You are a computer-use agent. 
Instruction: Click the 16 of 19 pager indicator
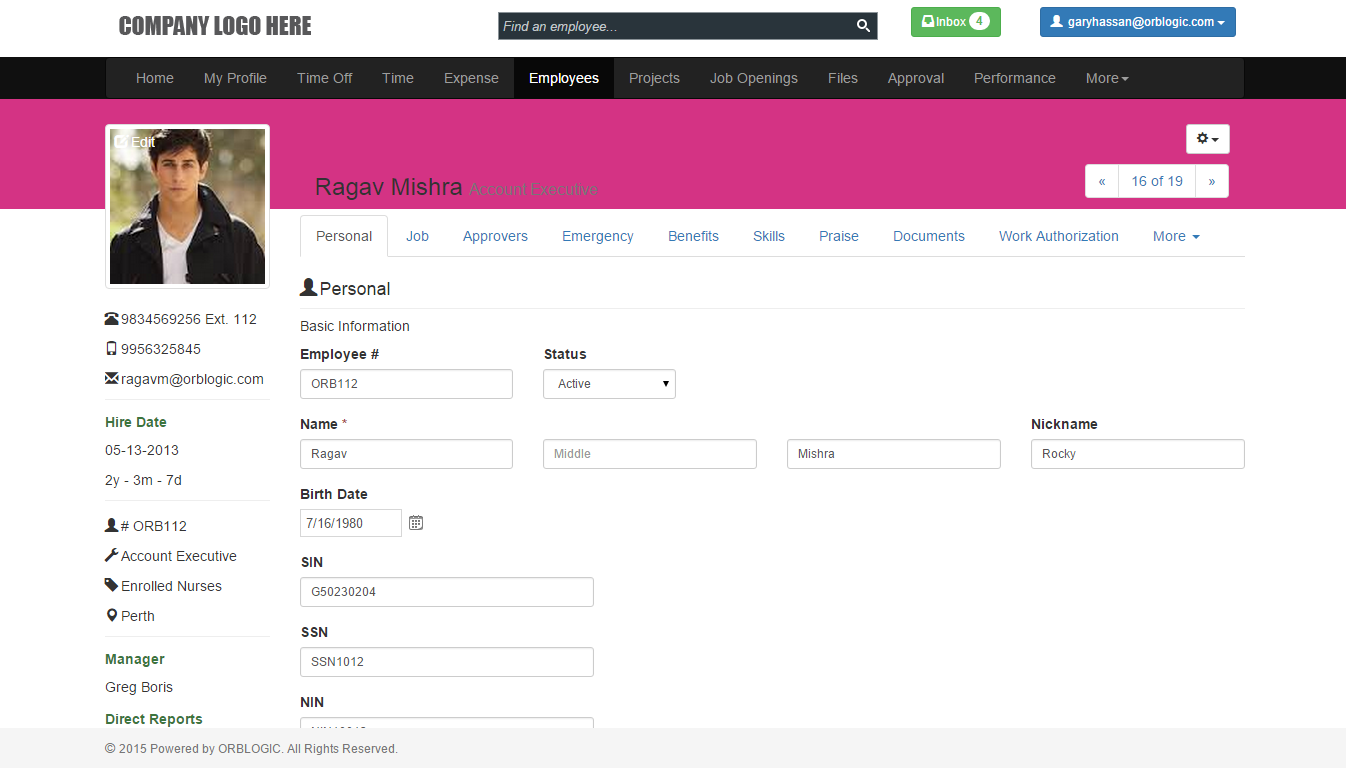[1157, 181]
